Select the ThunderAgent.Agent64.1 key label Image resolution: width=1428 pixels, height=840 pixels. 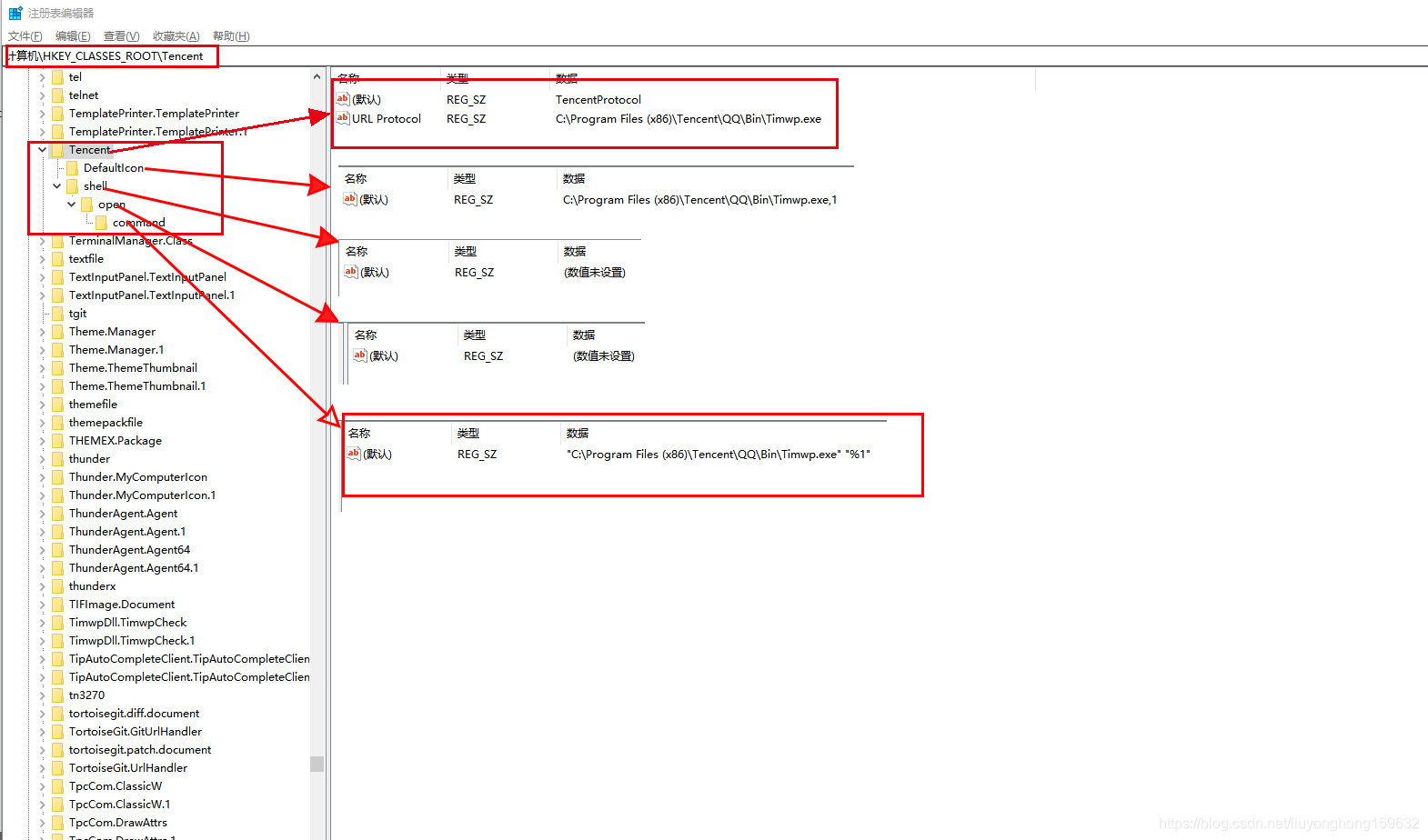tap(134, 568)
